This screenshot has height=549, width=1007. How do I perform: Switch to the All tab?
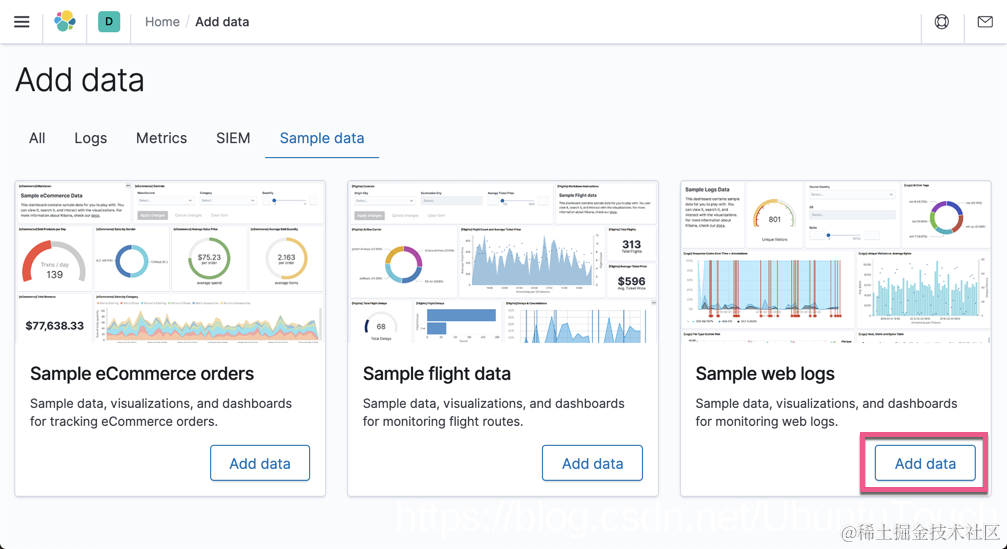tap(37, 138)
